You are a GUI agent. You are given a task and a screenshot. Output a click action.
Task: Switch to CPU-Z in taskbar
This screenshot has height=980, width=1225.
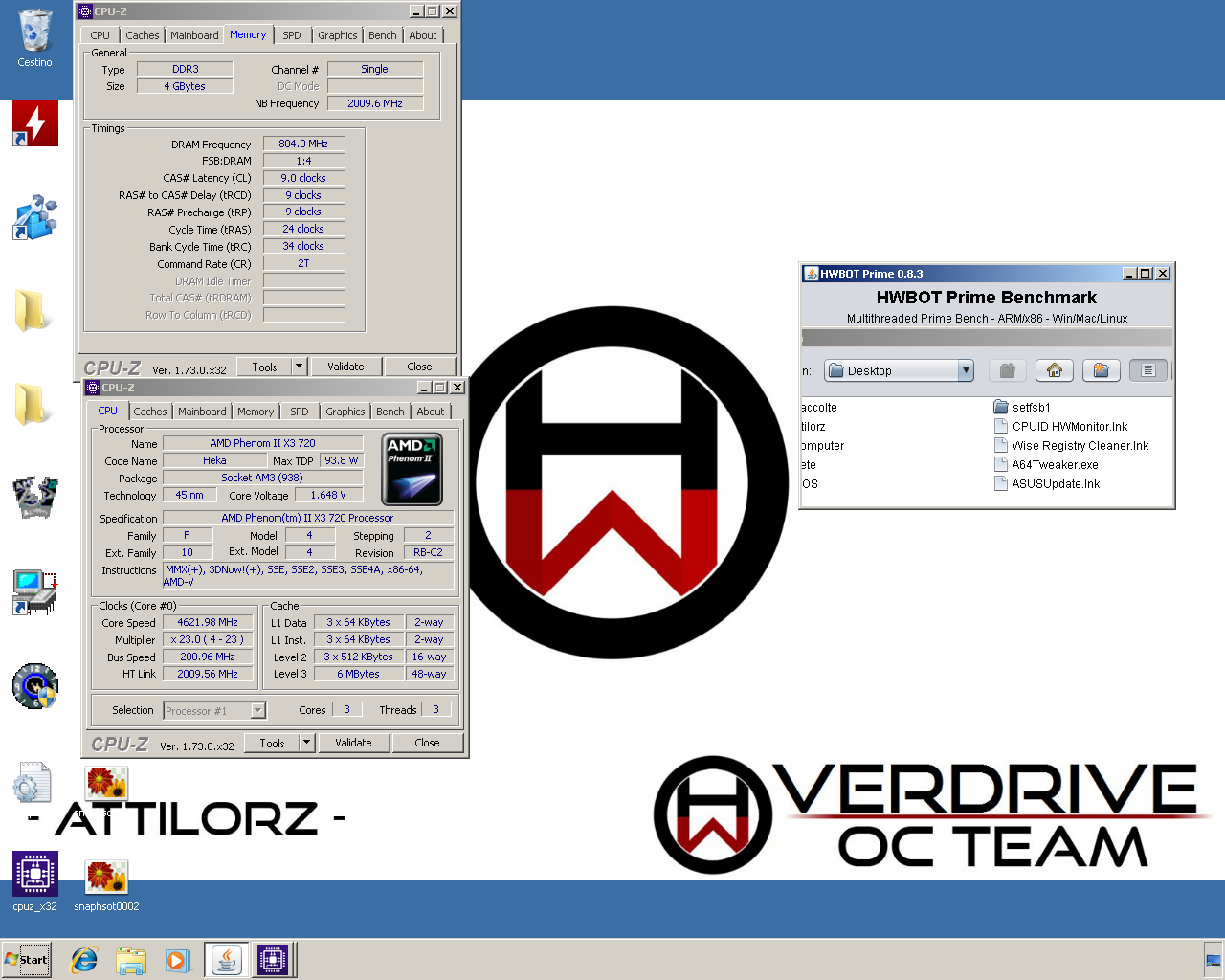tap(273, 960)
